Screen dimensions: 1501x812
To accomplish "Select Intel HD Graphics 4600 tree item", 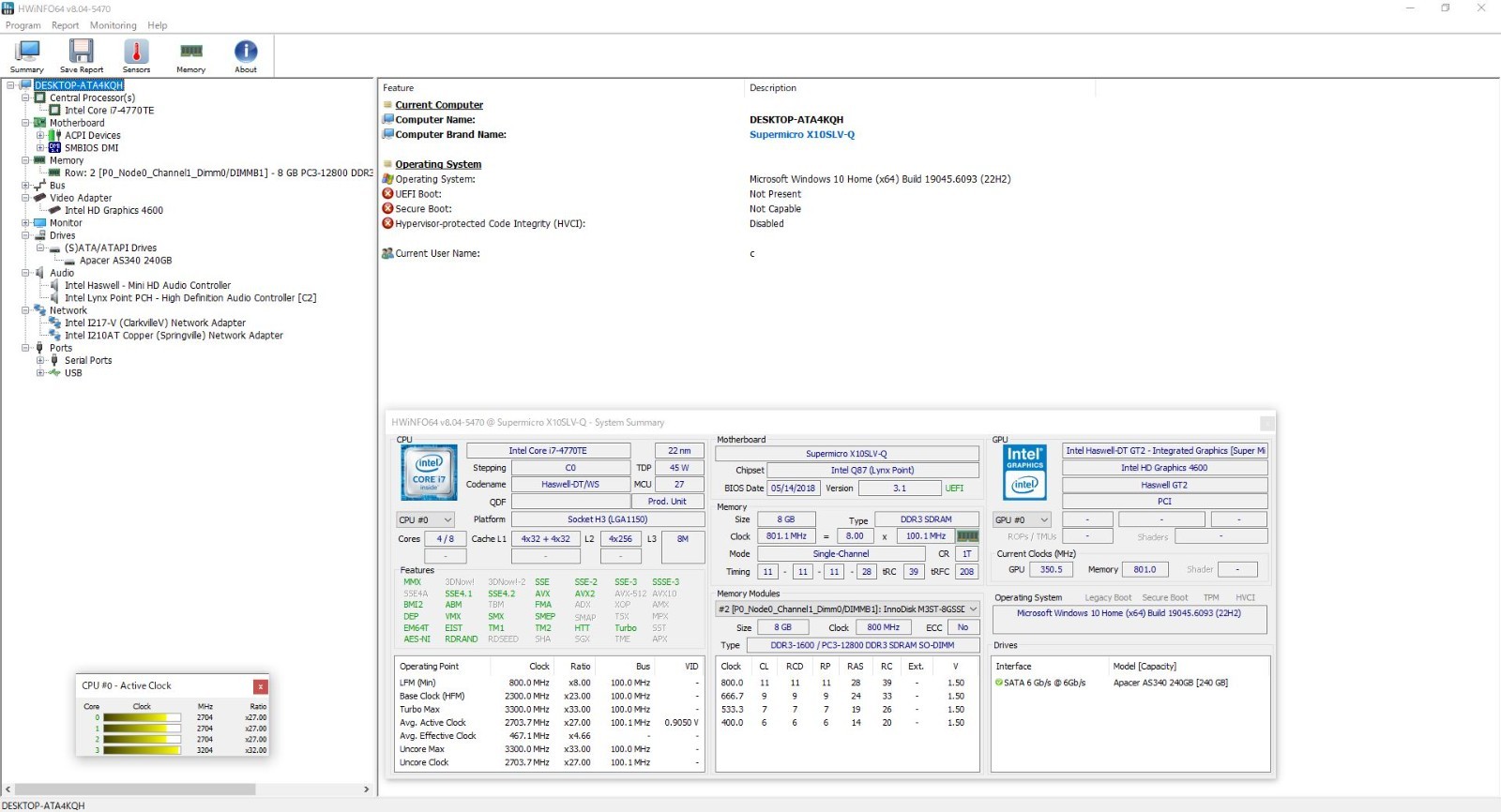I will [114, 211].
